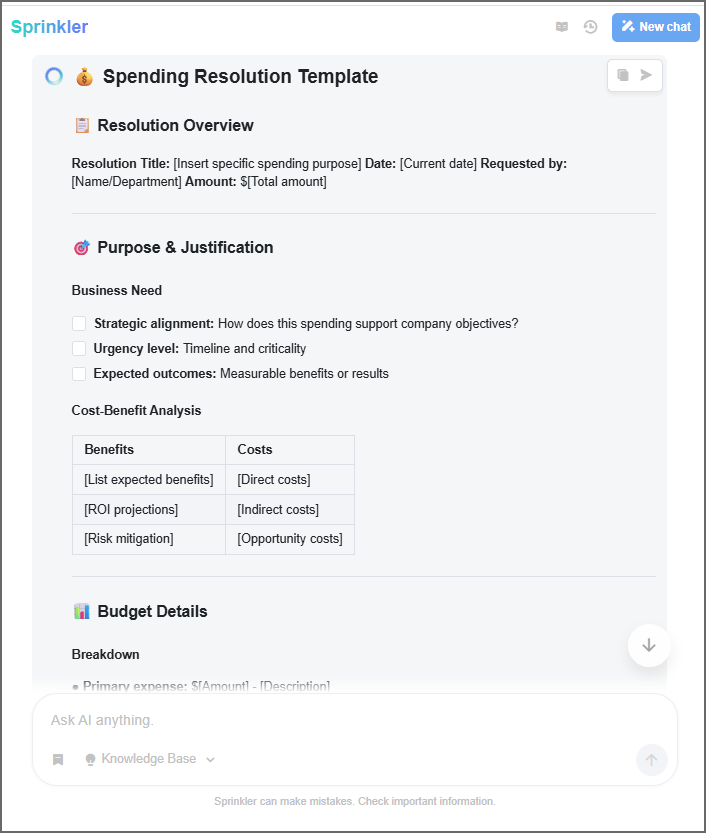Viewport: 706px width, 833px height.
Task: Click the Costs table header cell
Action: tap(289, 450)
